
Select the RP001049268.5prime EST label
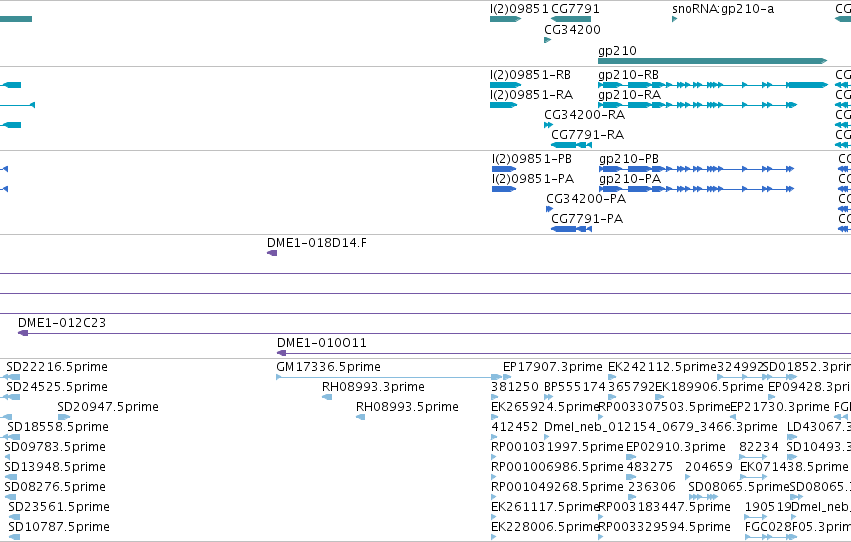pos(557,487)
